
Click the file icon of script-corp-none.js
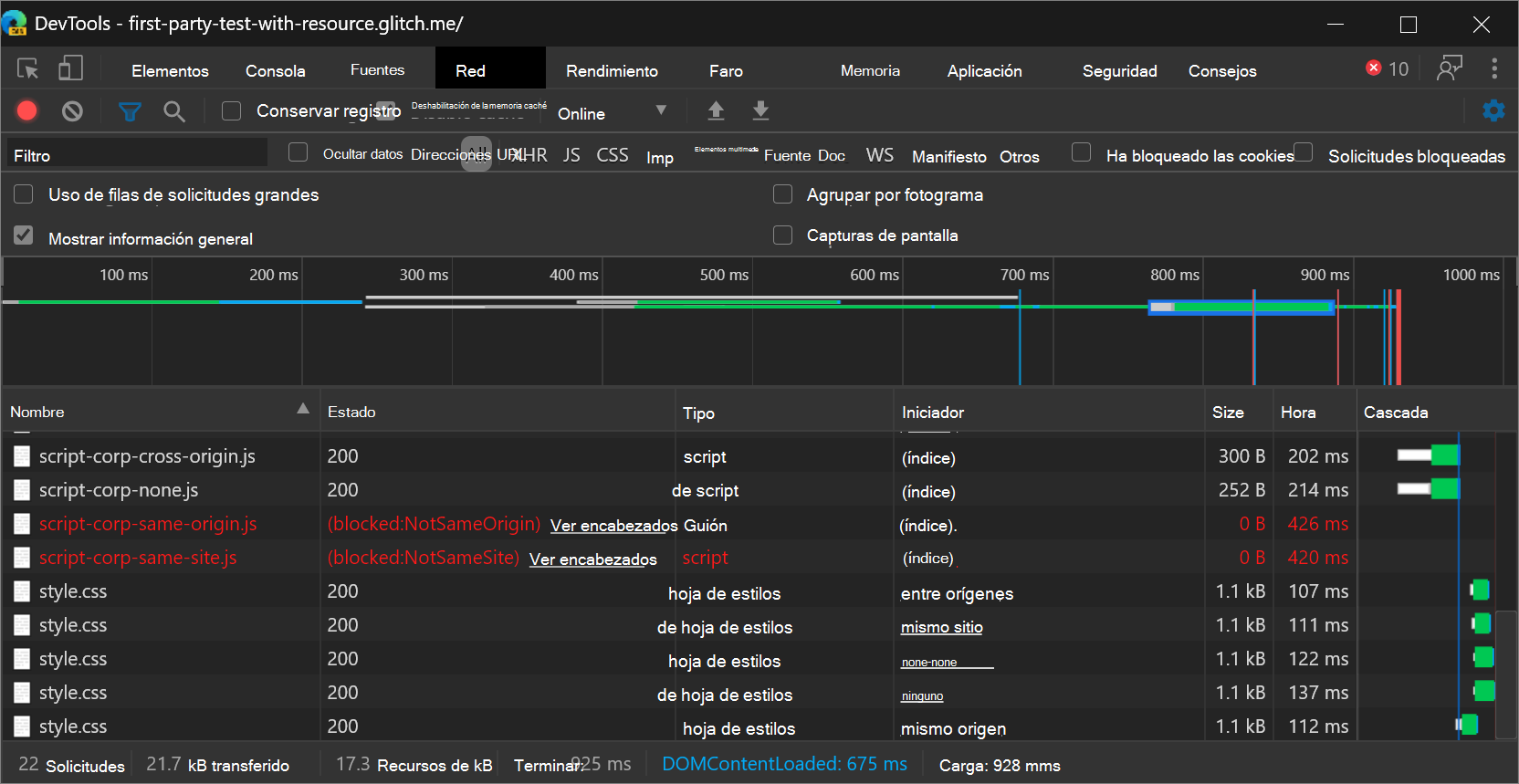pos(22,490)
